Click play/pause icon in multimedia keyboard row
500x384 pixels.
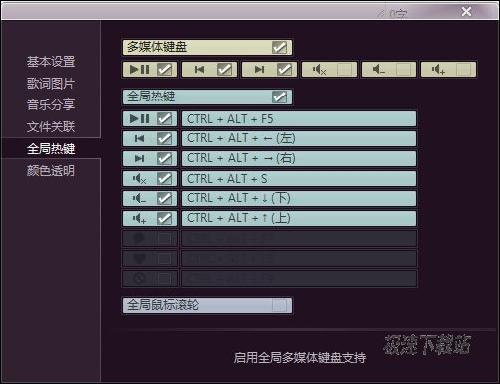140,70
